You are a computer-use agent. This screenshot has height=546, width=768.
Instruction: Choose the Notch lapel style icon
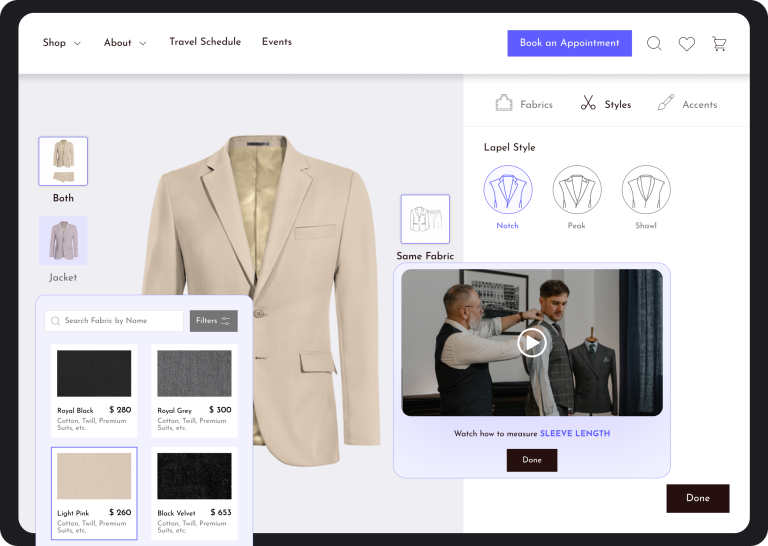pos(507,190)
